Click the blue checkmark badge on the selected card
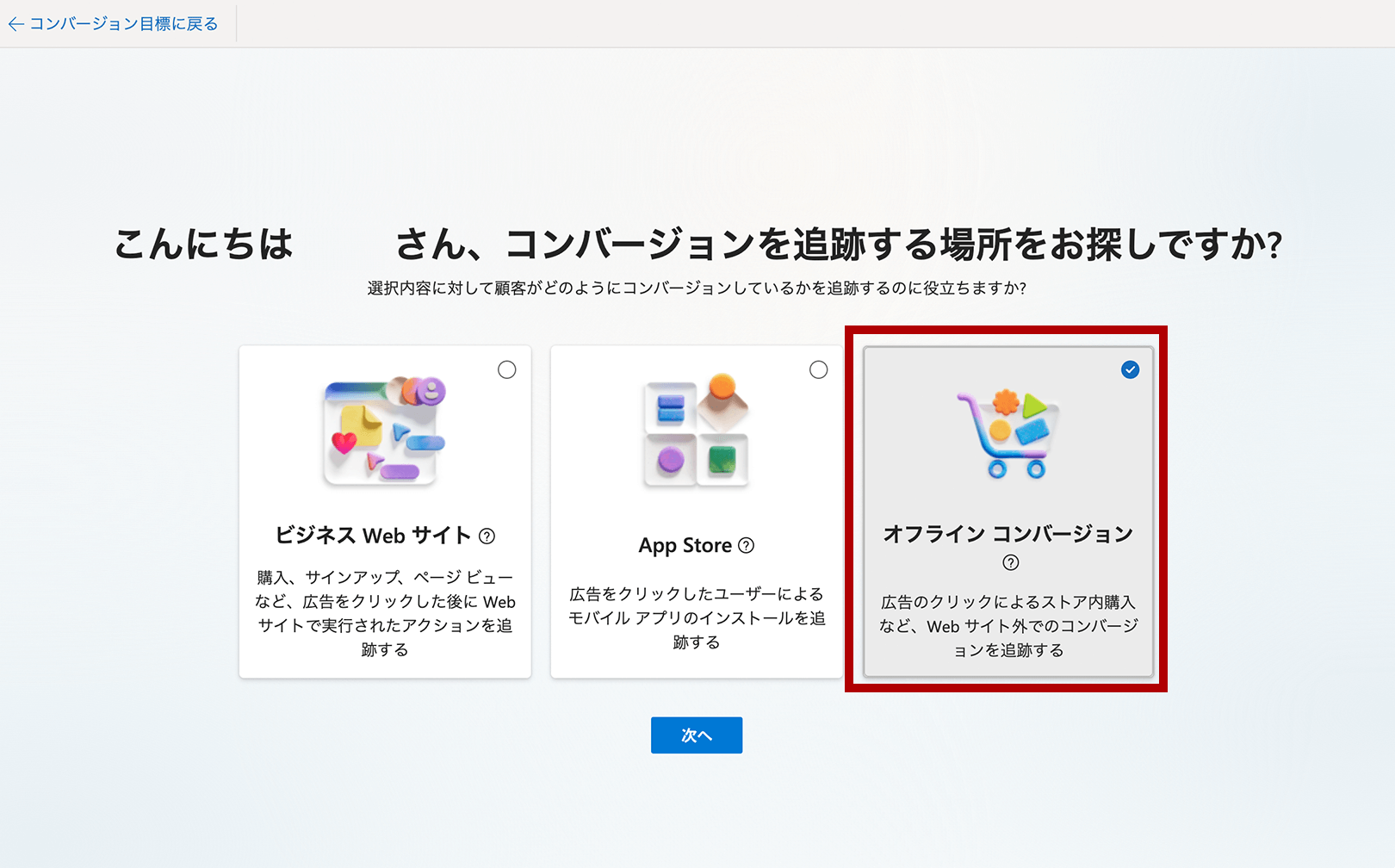This screenshot has height=868, width=1395. [1129, 369]
